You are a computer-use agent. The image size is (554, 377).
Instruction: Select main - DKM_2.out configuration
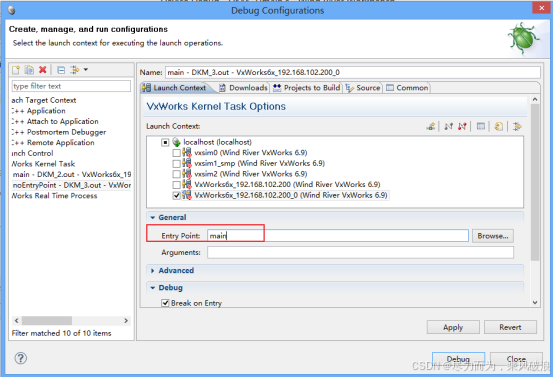click(x=72, y=175)
